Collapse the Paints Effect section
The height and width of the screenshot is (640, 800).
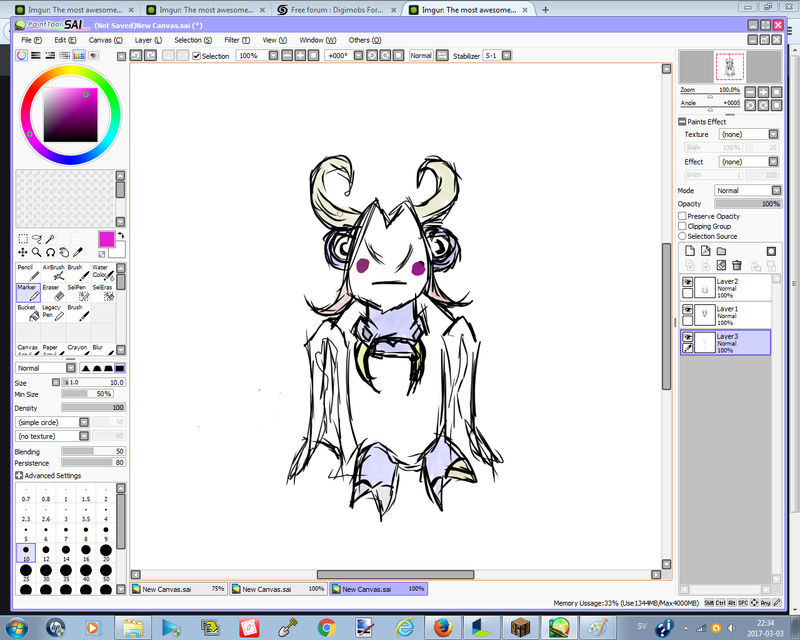pos(682,121)
